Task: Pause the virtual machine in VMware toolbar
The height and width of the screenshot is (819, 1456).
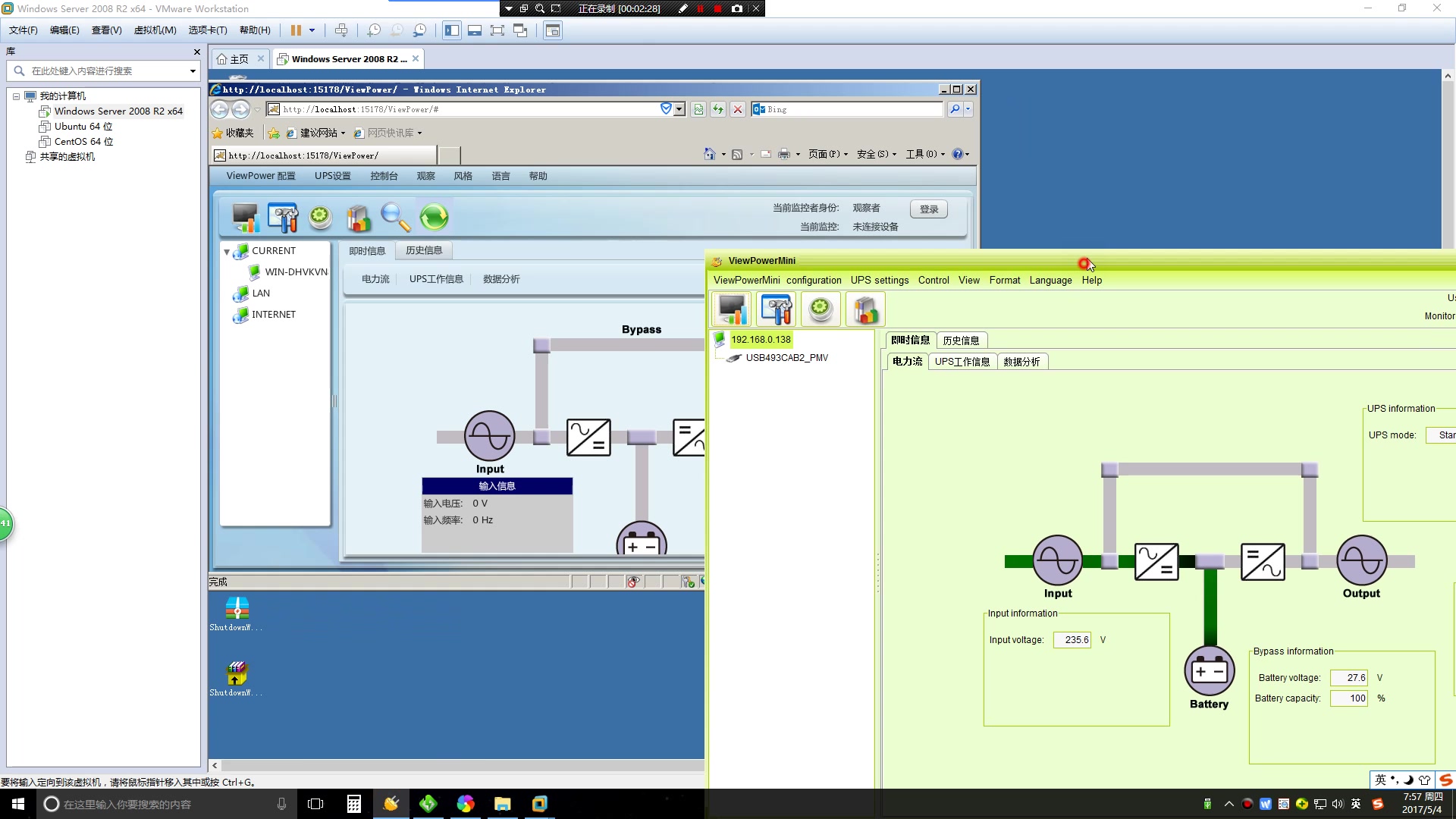Action: (296, 30)
